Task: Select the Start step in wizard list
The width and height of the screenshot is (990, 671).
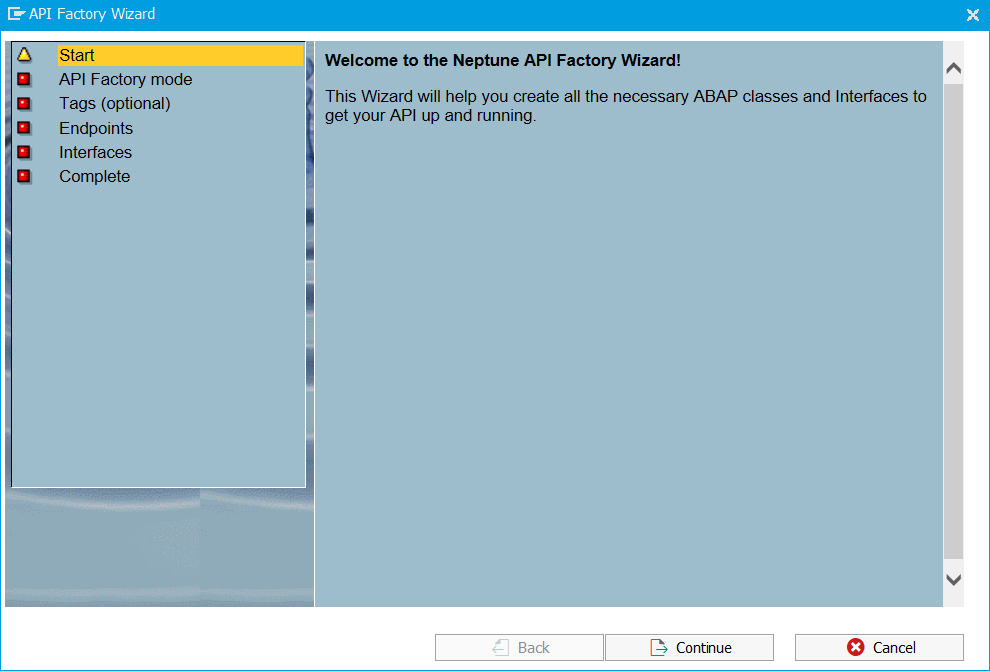Action: (x=77, y=55)
